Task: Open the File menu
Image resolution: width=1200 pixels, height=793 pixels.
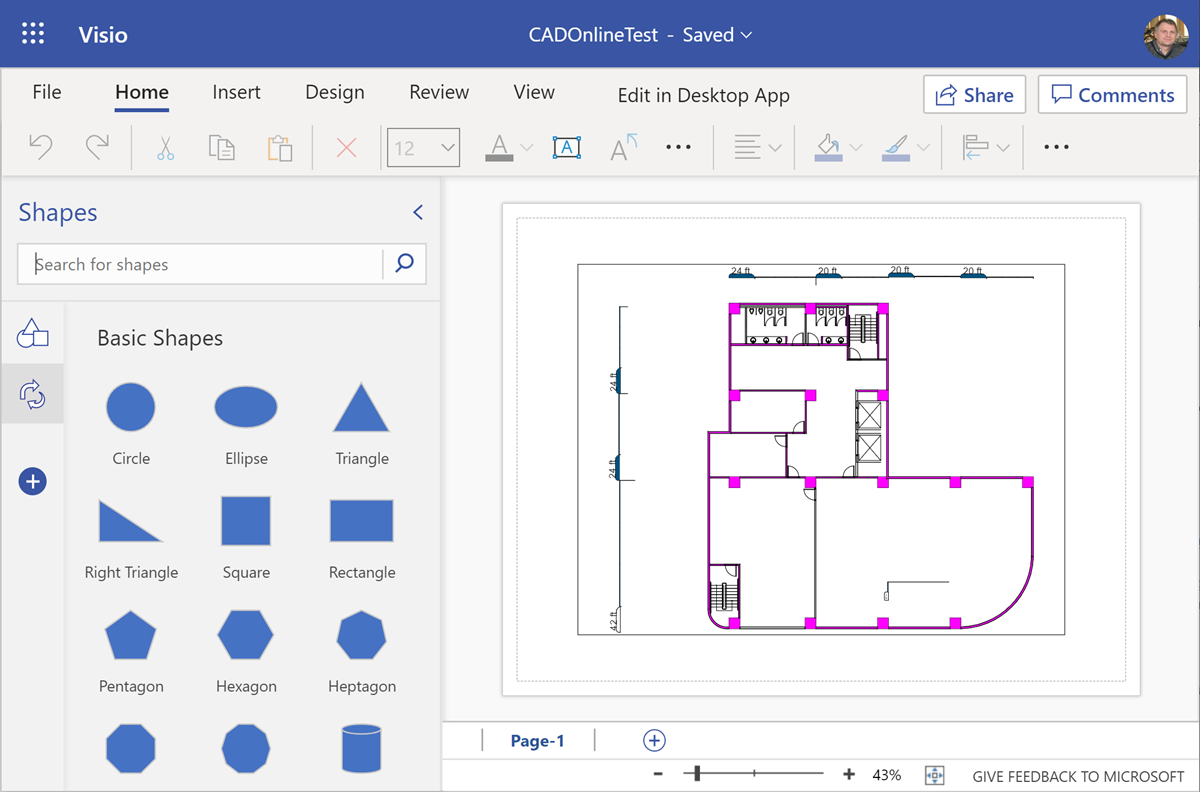Action: (x=47, y=92)
